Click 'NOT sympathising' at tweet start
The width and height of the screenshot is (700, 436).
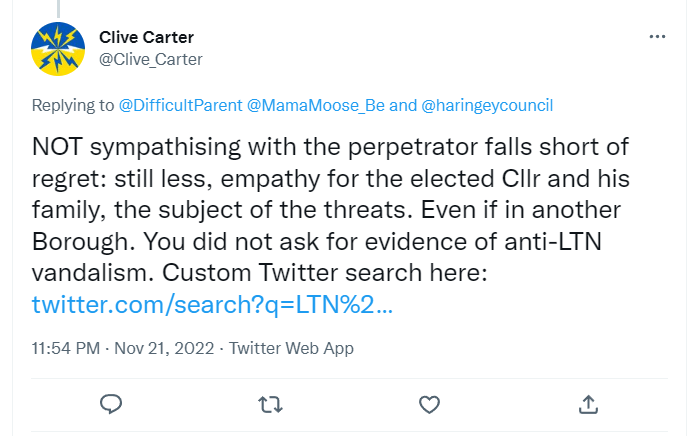136,147
